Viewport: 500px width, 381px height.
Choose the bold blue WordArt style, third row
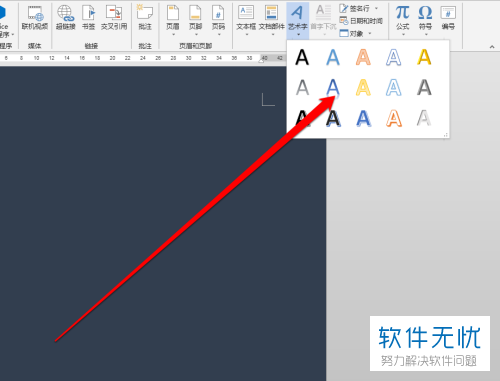point(363,118)
